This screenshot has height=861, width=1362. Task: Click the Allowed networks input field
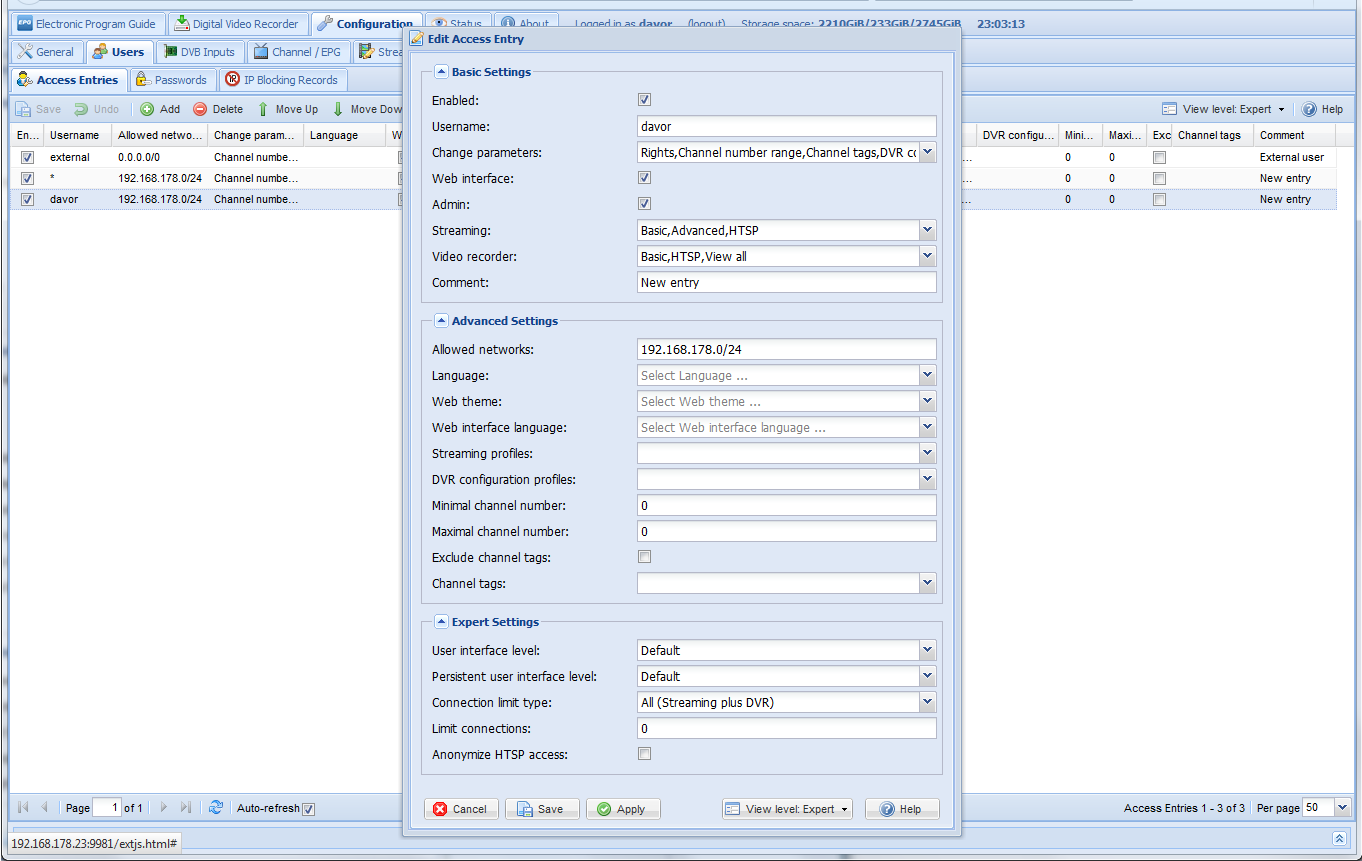[786, 350]
